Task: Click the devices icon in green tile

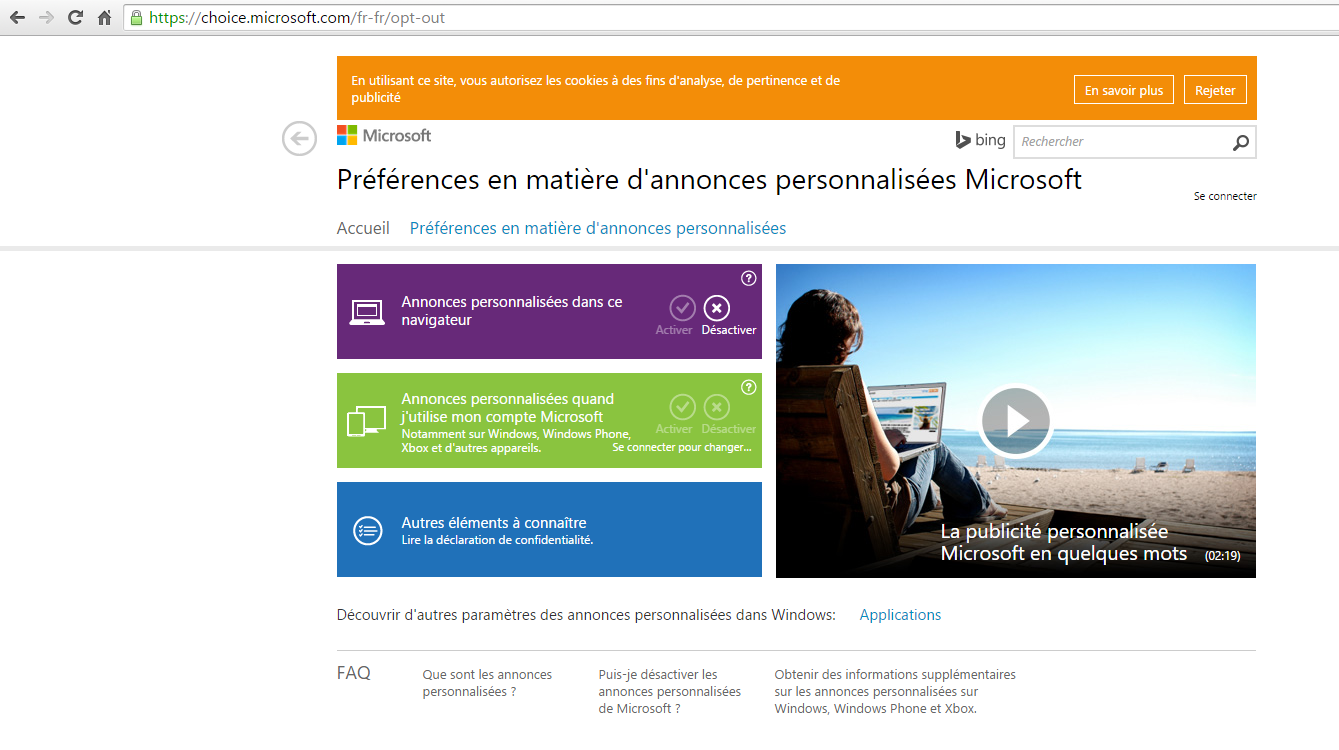Action: pos(366,421)
